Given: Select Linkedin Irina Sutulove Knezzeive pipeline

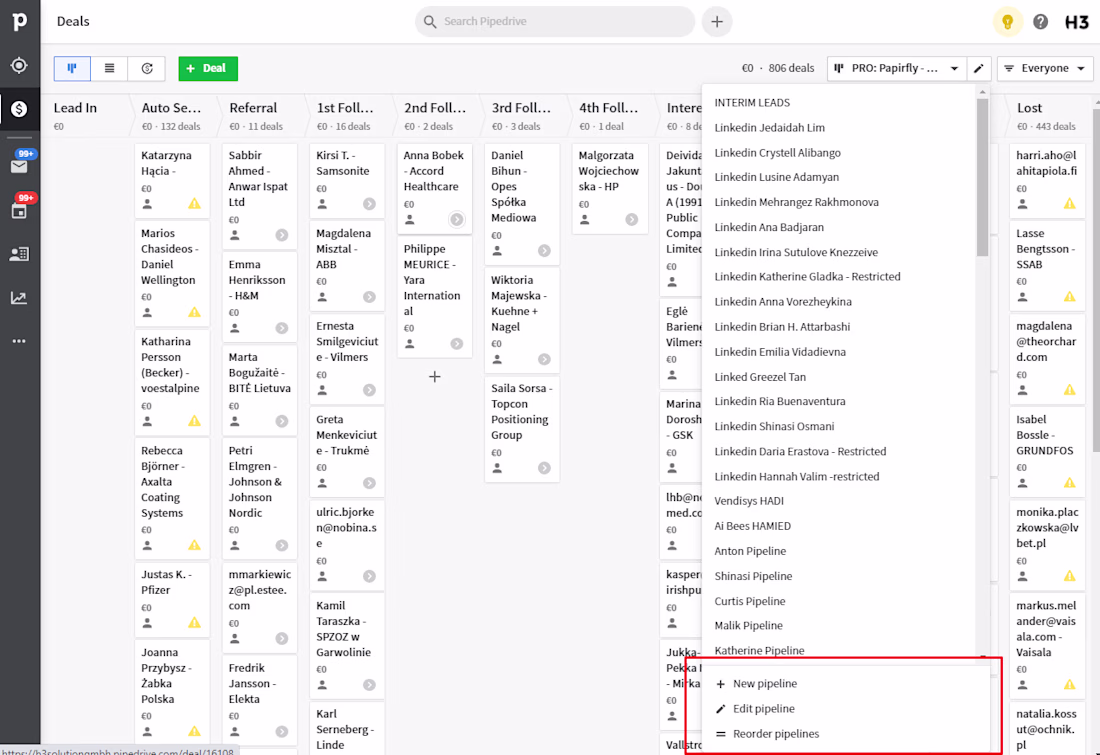Looking at the screenshot, I should click(x=796, y=253).
